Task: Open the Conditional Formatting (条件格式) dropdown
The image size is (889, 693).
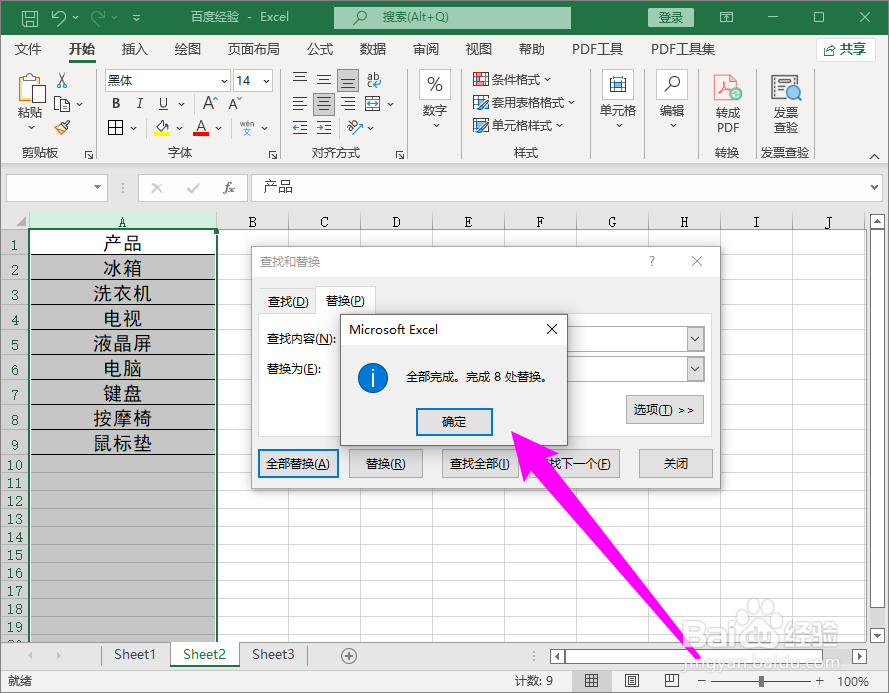Action: (512, 79)
